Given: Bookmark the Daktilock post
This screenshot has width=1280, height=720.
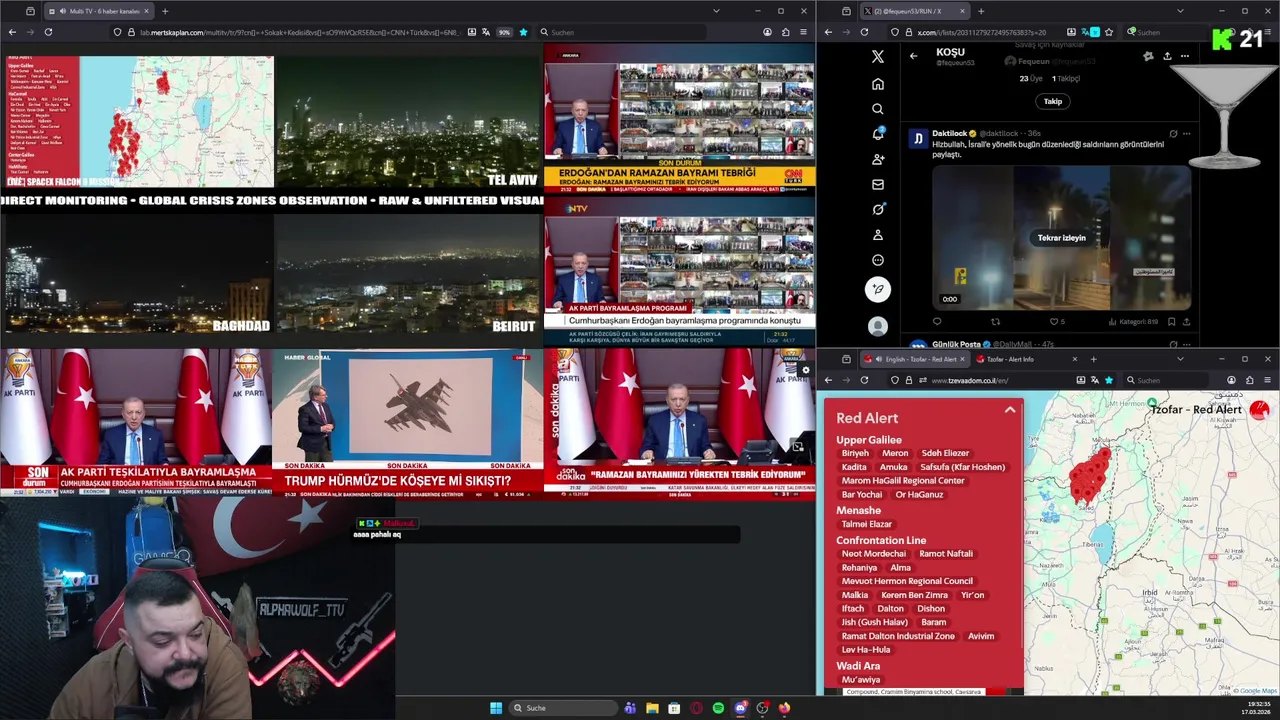Looking at the screenshot, I should click(1171, 322).
